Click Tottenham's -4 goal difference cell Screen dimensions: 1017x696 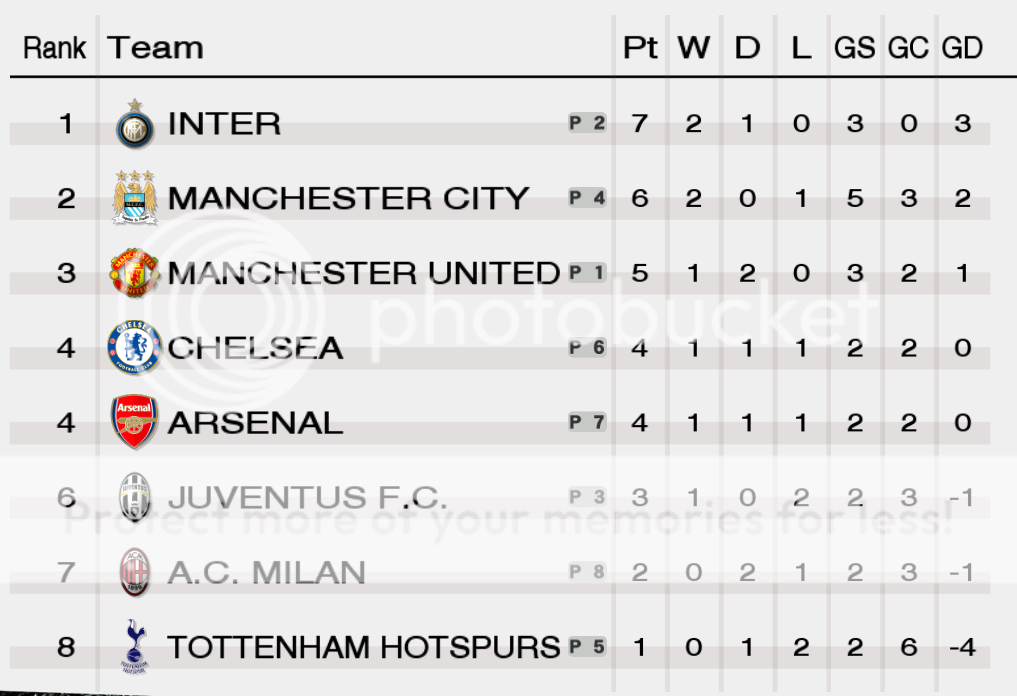point(962,647)
